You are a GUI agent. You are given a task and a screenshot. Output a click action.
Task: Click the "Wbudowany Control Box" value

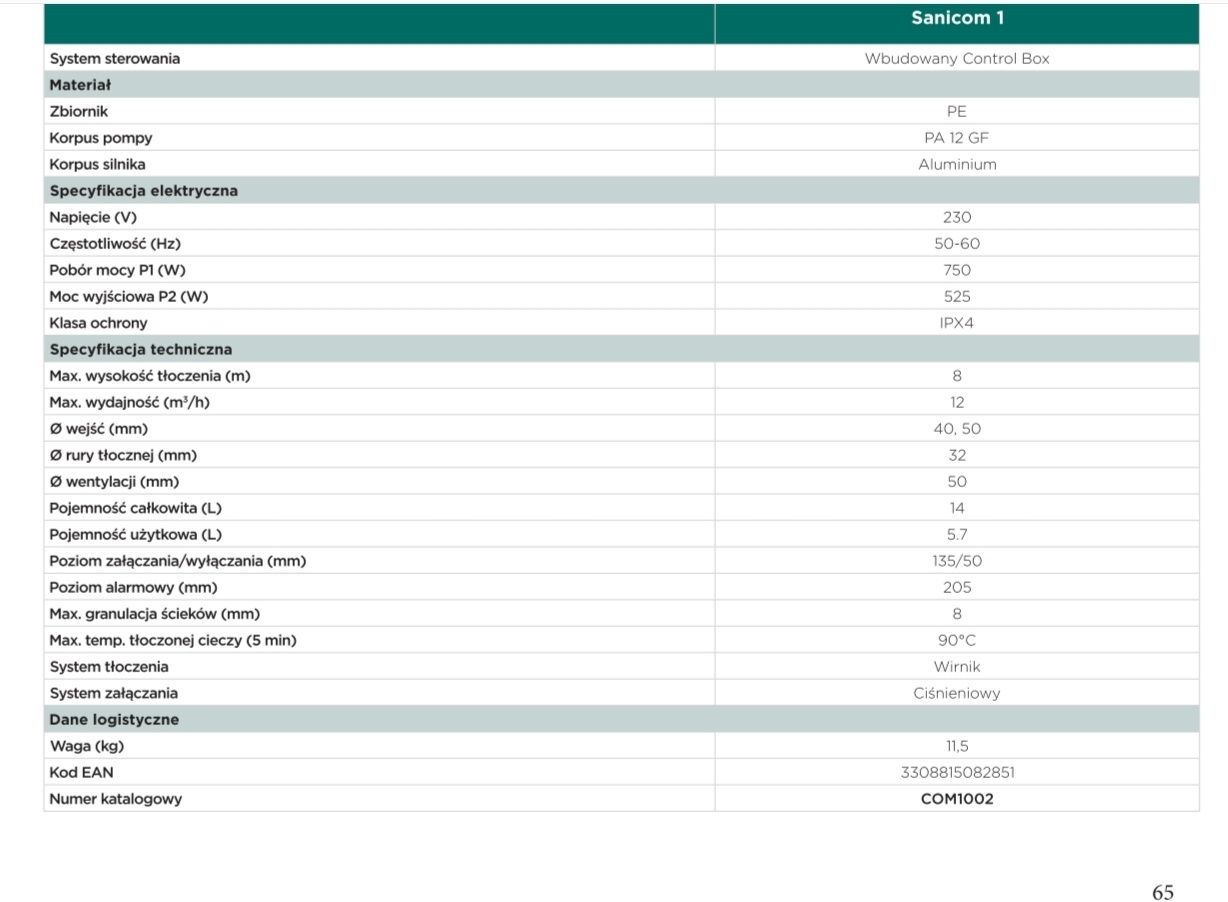957,58
